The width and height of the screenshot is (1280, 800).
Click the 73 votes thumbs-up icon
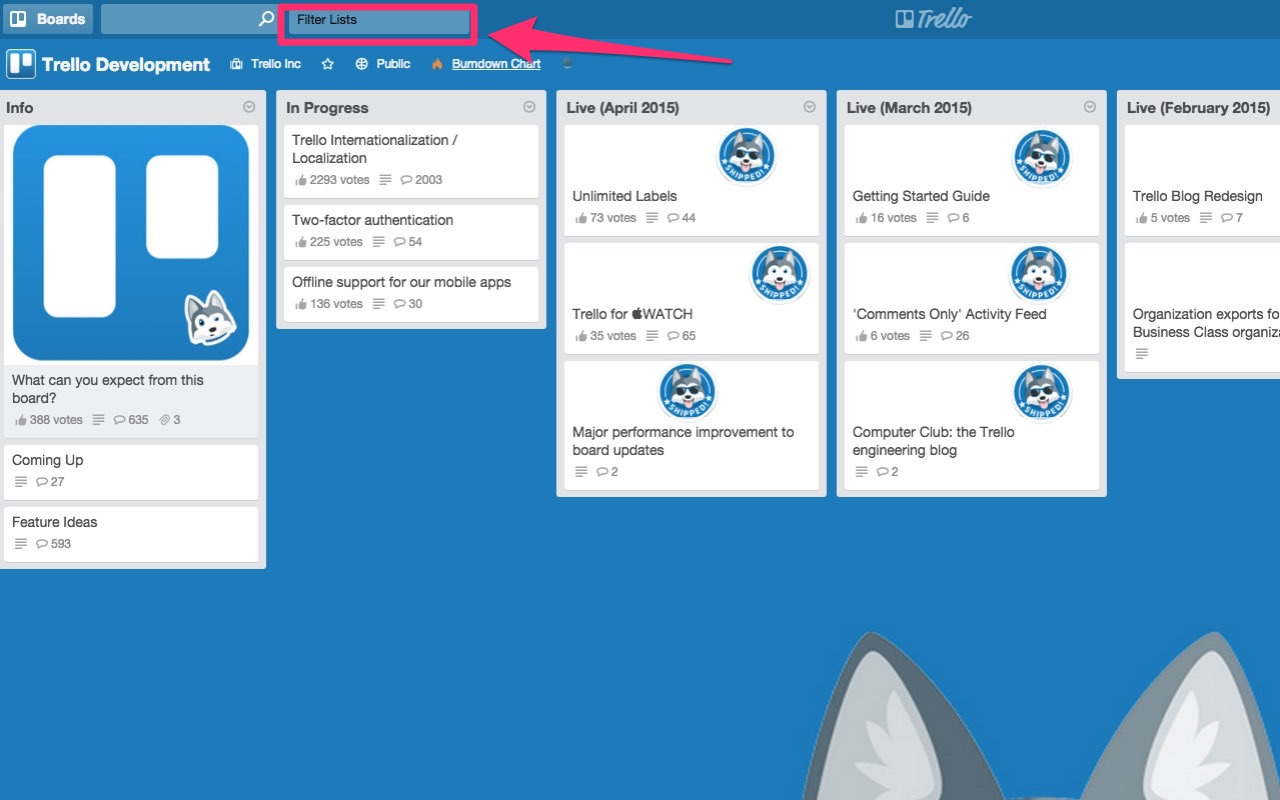point(580,218)
